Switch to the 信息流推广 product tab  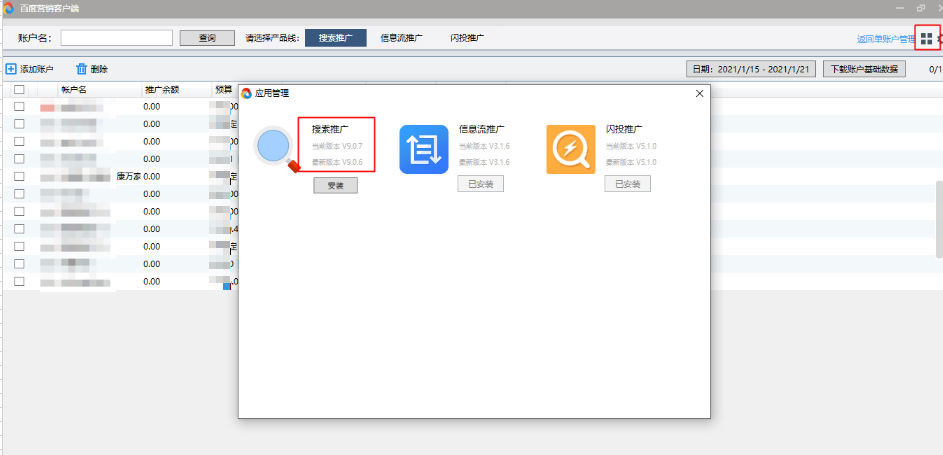click(401, 38)
